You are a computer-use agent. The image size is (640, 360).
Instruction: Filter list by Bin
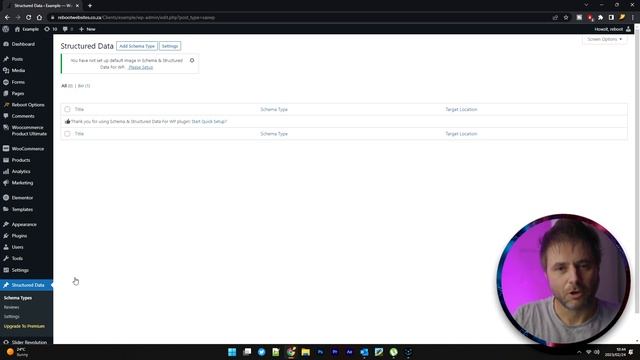click(84, 86)
